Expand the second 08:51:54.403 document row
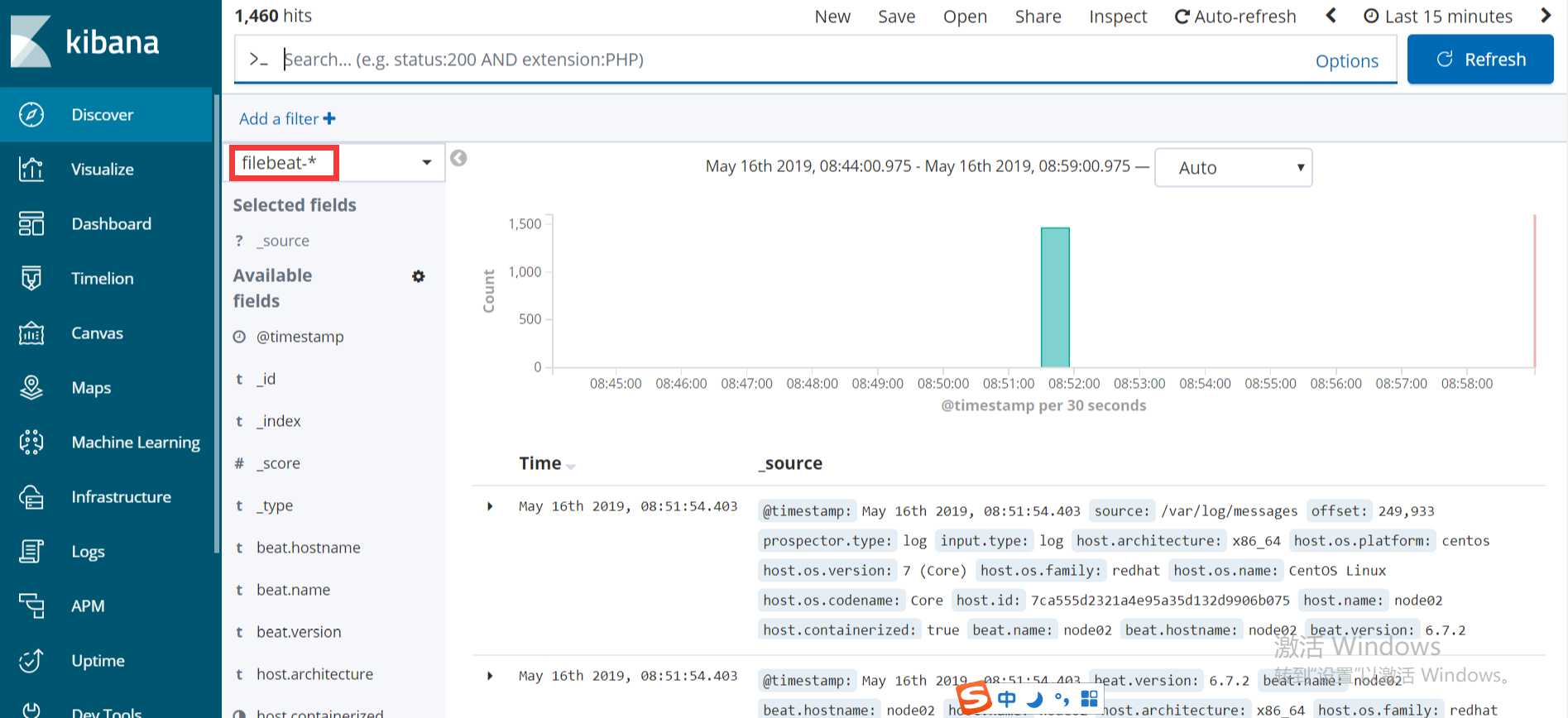Image resolution: width=1568 pixels, height=718 pixels. [x=490, y=676]
